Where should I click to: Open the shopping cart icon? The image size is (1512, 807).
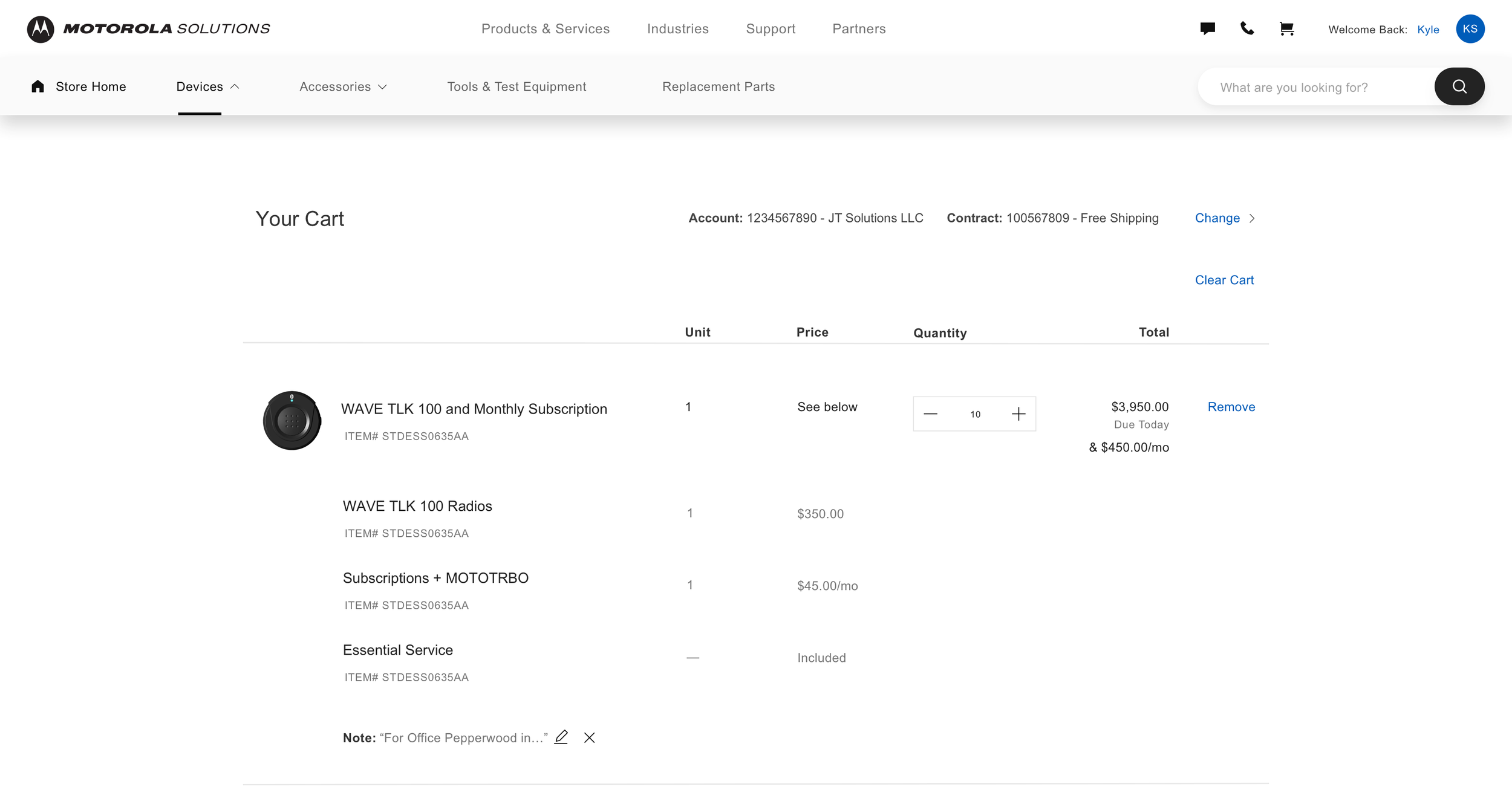click(x=1286, y=28)
